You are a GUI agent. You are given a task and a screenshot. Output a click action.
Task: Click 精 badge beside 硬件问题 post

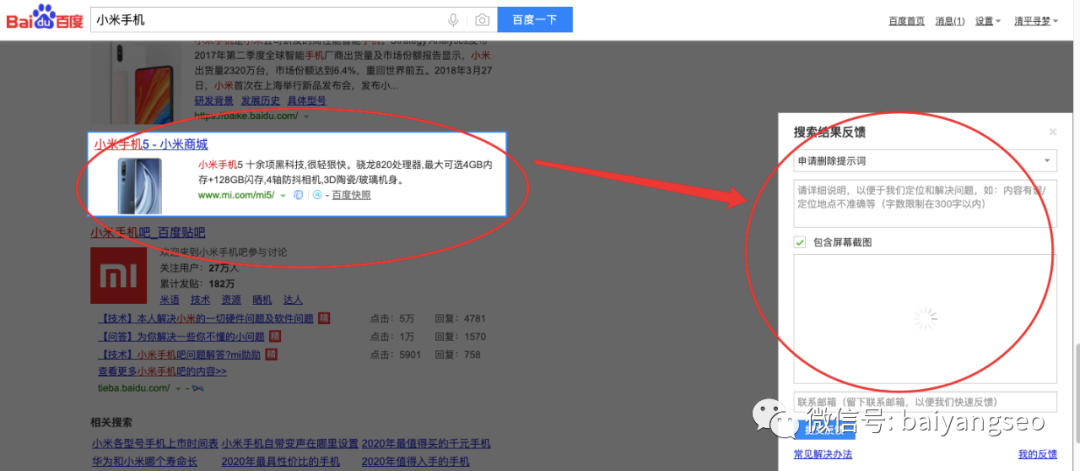coord(324,319)
